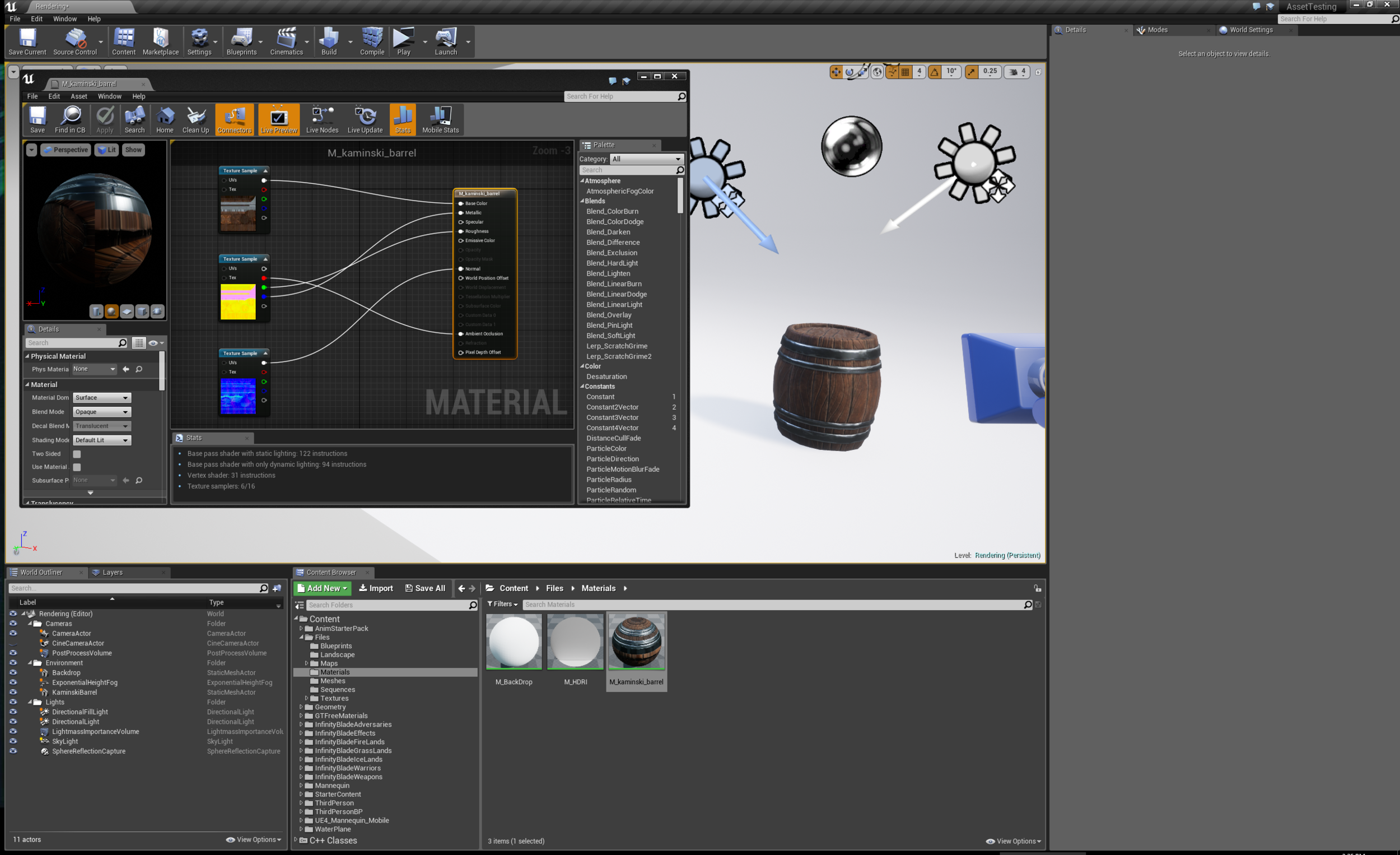Open File menu in main editor
The image size is (1400, 855).
point(15,18)
